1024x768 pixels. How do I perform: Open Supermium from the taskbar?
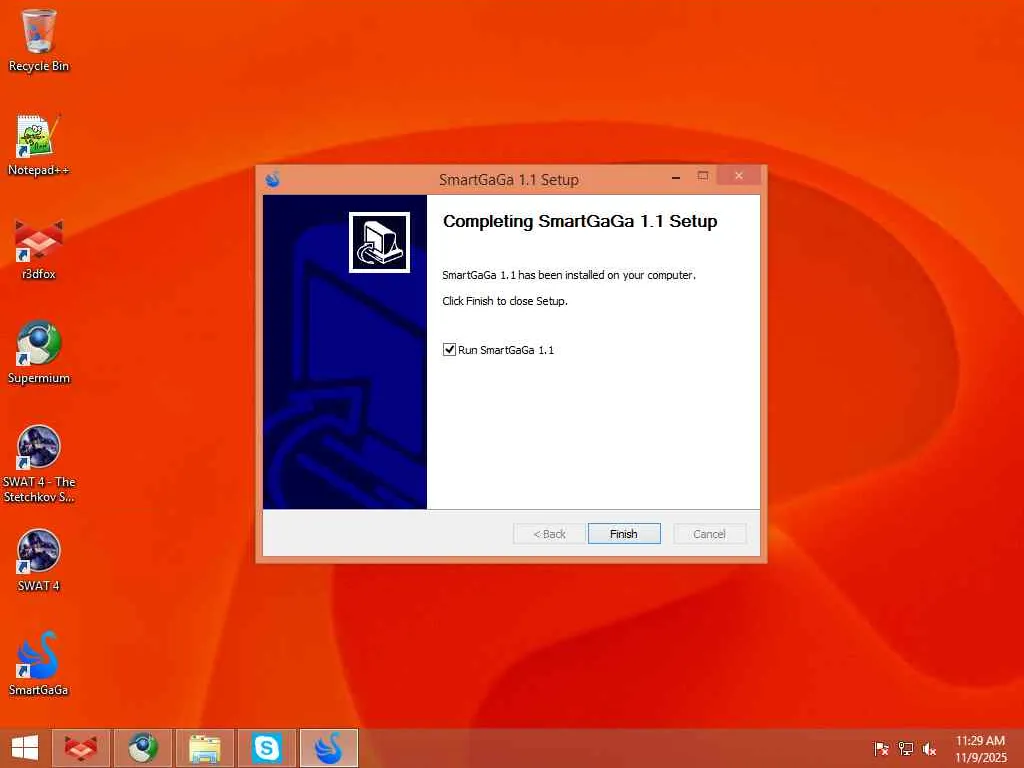tap(142, 748)
